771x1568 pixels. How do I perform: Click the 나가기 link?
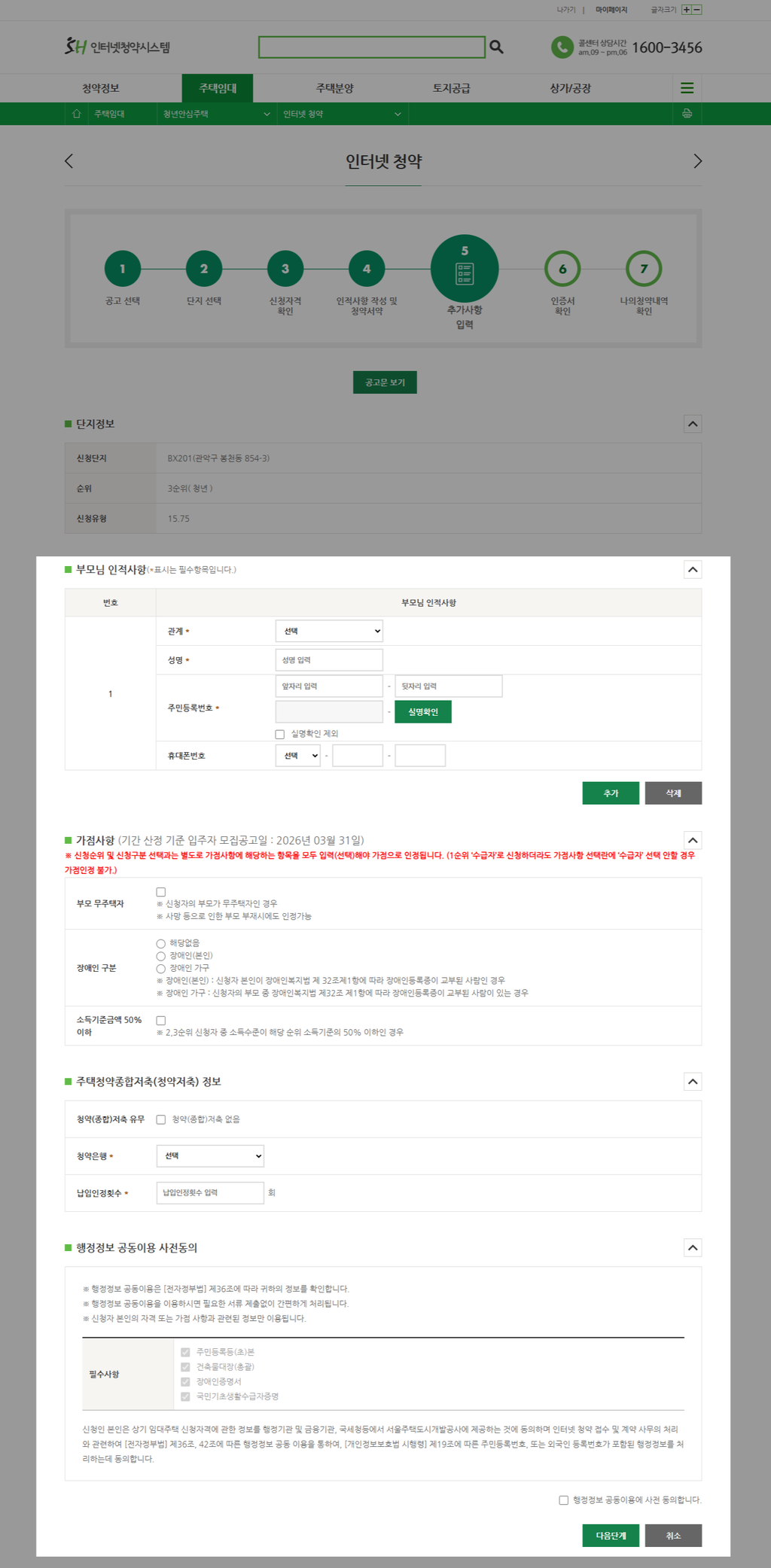tap(566, 10)
